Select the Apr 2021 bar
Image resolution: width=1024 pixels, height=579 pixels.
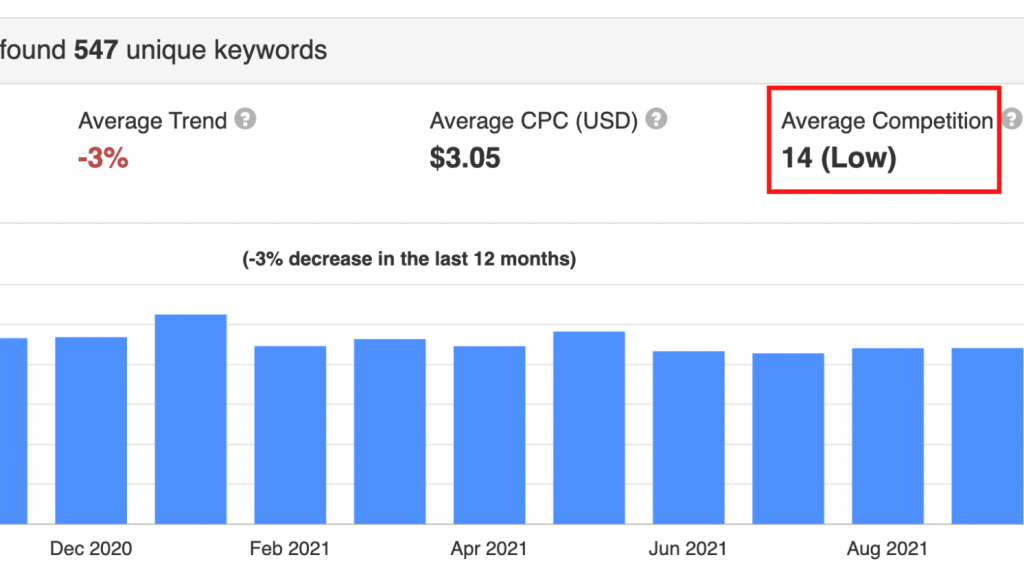coord(489,435)
